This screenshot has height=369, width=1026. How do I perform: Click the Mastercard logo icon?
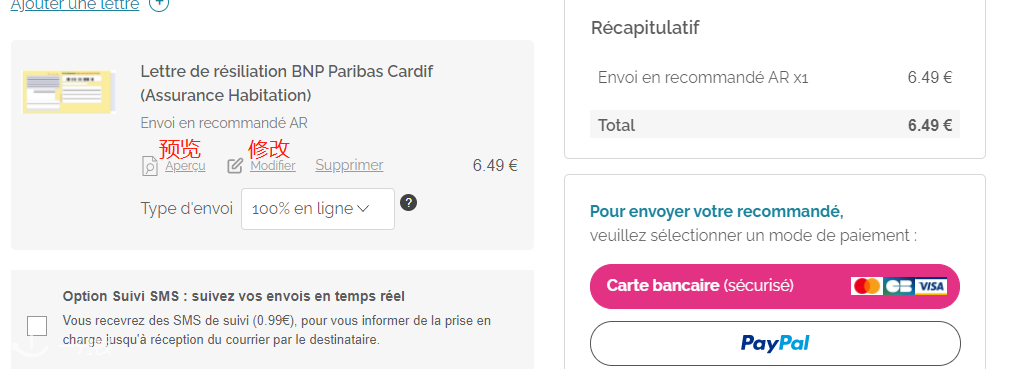pyautogui.click(x=867, y=286)
